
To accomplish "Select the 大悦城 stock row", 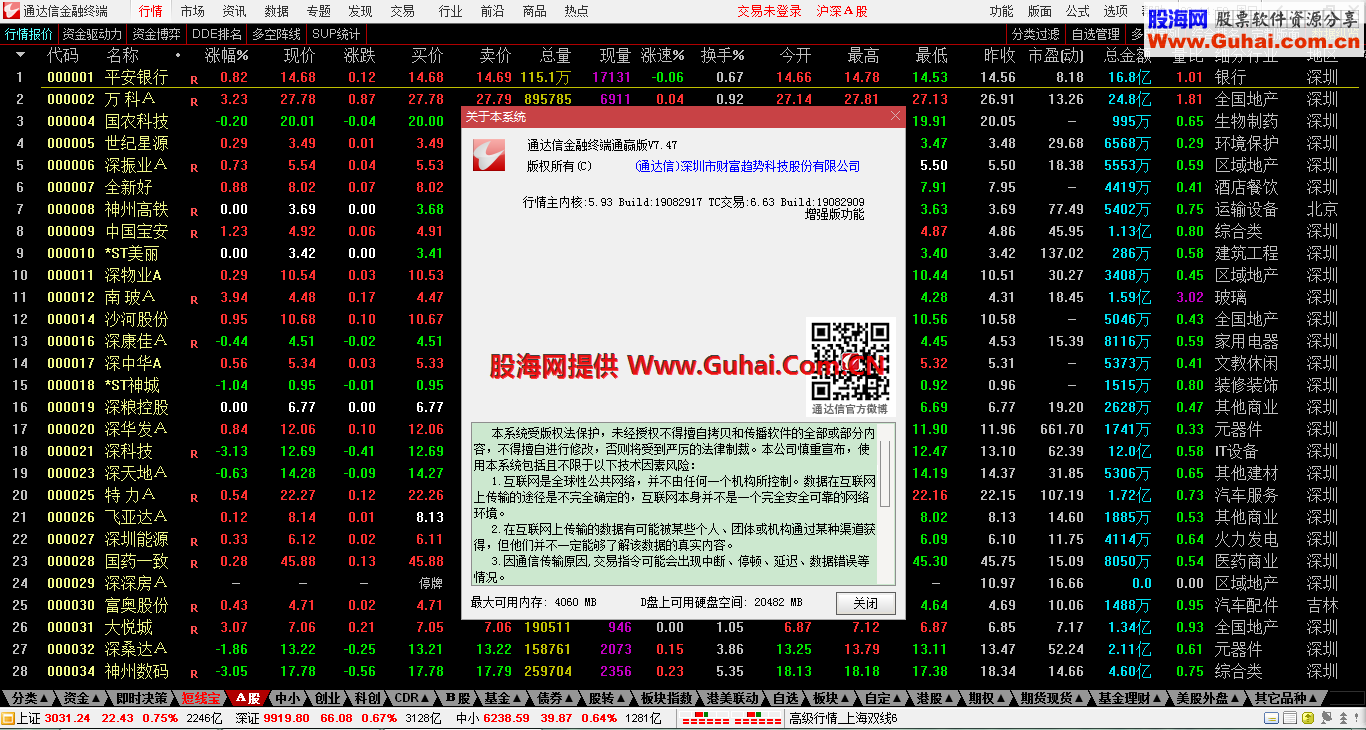I will [683, 627].
